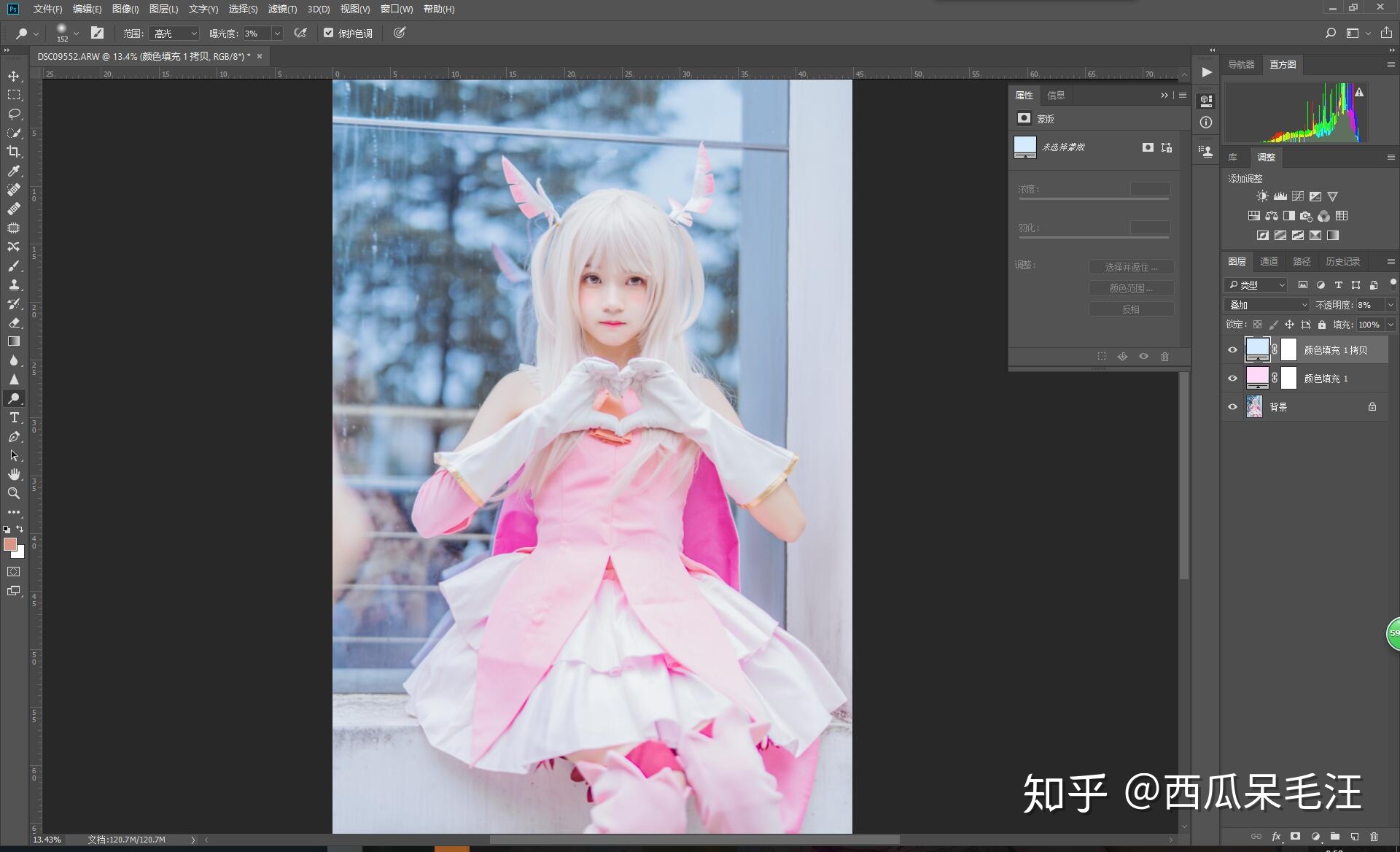Click the histogram warning triangle
Screen dimensions: 1400x852
[x=1359, y=93]
